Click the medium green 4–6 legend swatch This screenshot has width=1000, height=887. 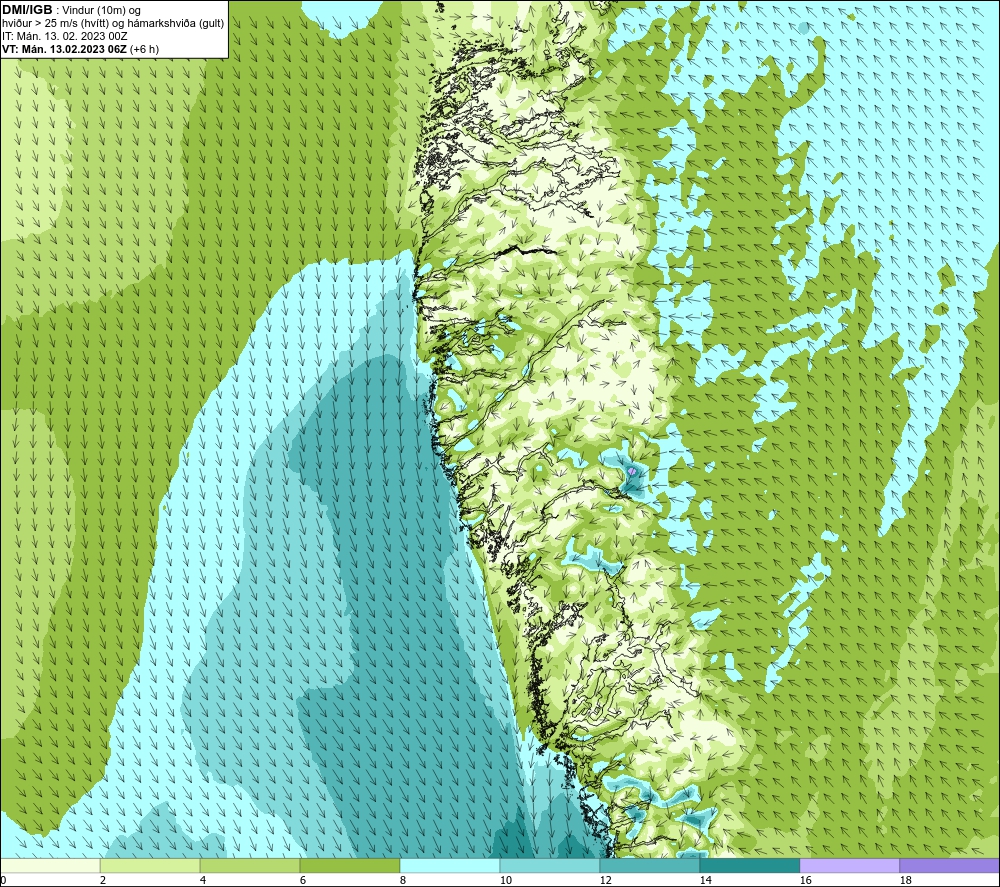pos(250,865)
